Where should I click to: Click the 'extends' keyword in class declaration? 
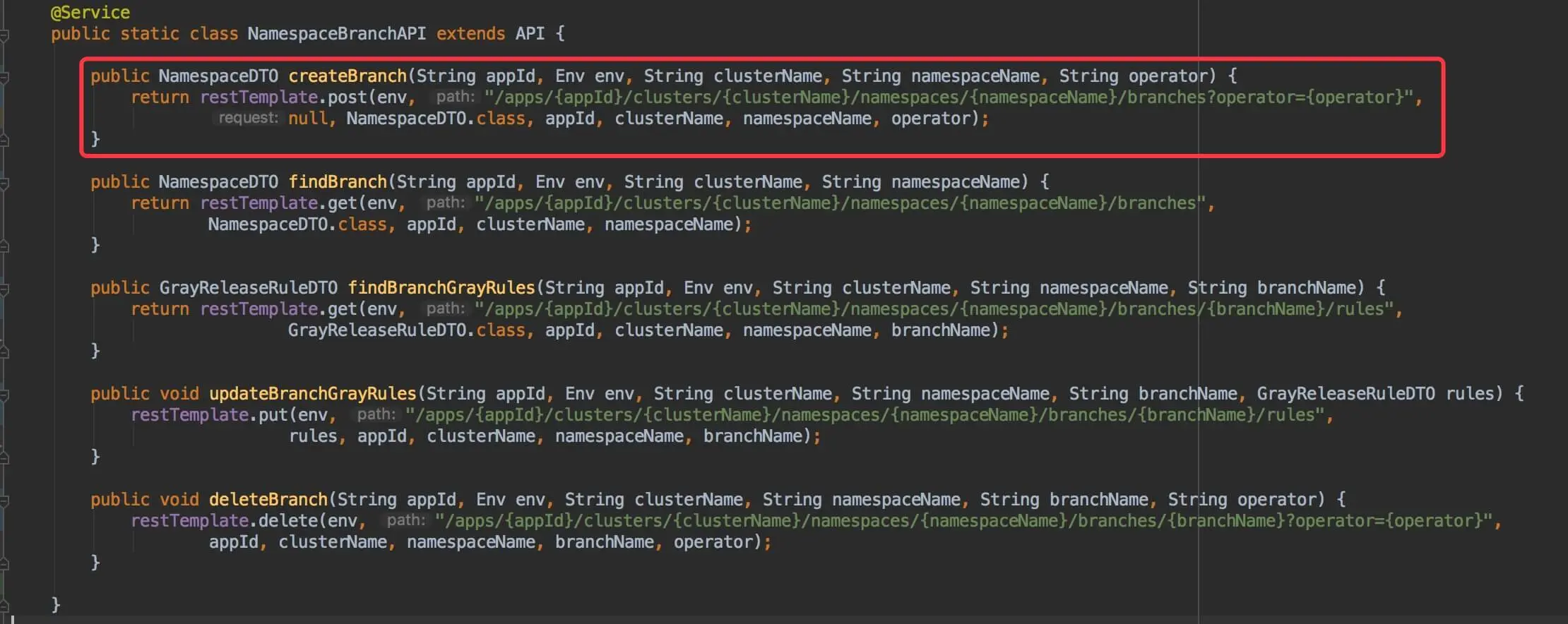pyautogui.click(x=470, y=33)
